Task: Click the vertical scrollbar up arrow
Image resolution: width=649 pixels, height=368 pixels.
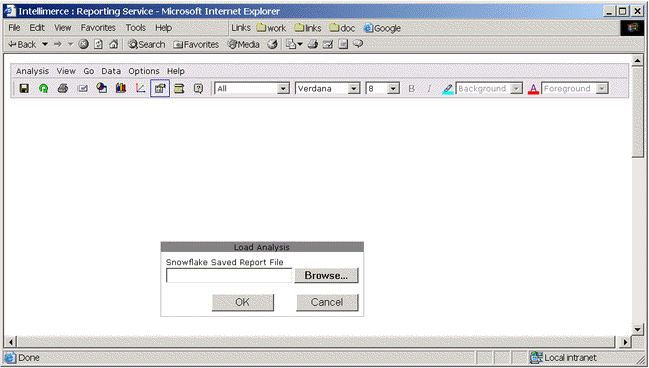Action: click(x=637, y=61)
